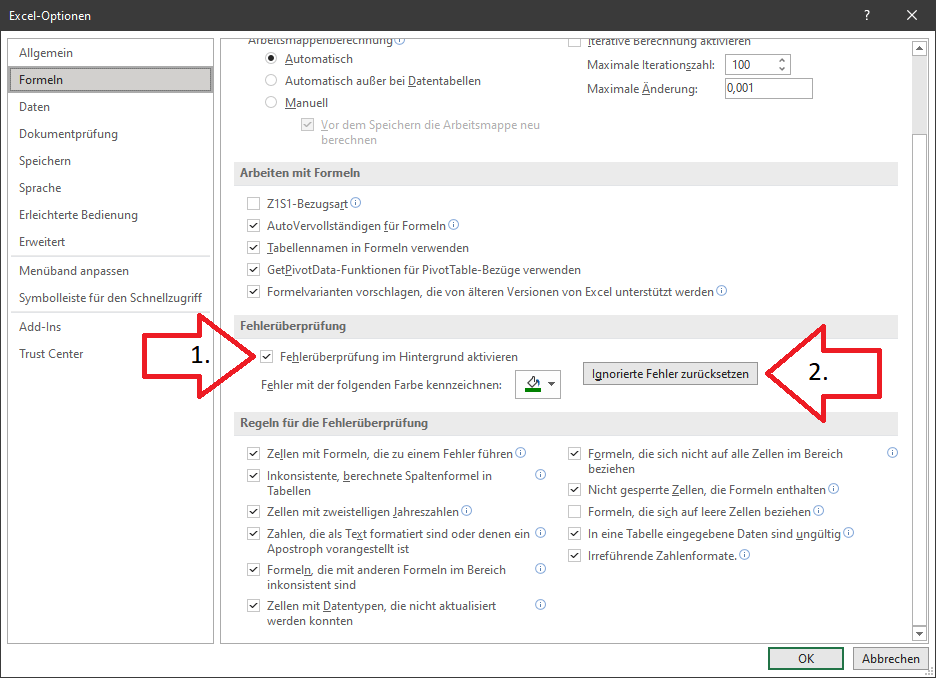Show info for Formeln nicht alle Zellen
The height and width of the screenshot is (678, 936).
tap(892, 453)
